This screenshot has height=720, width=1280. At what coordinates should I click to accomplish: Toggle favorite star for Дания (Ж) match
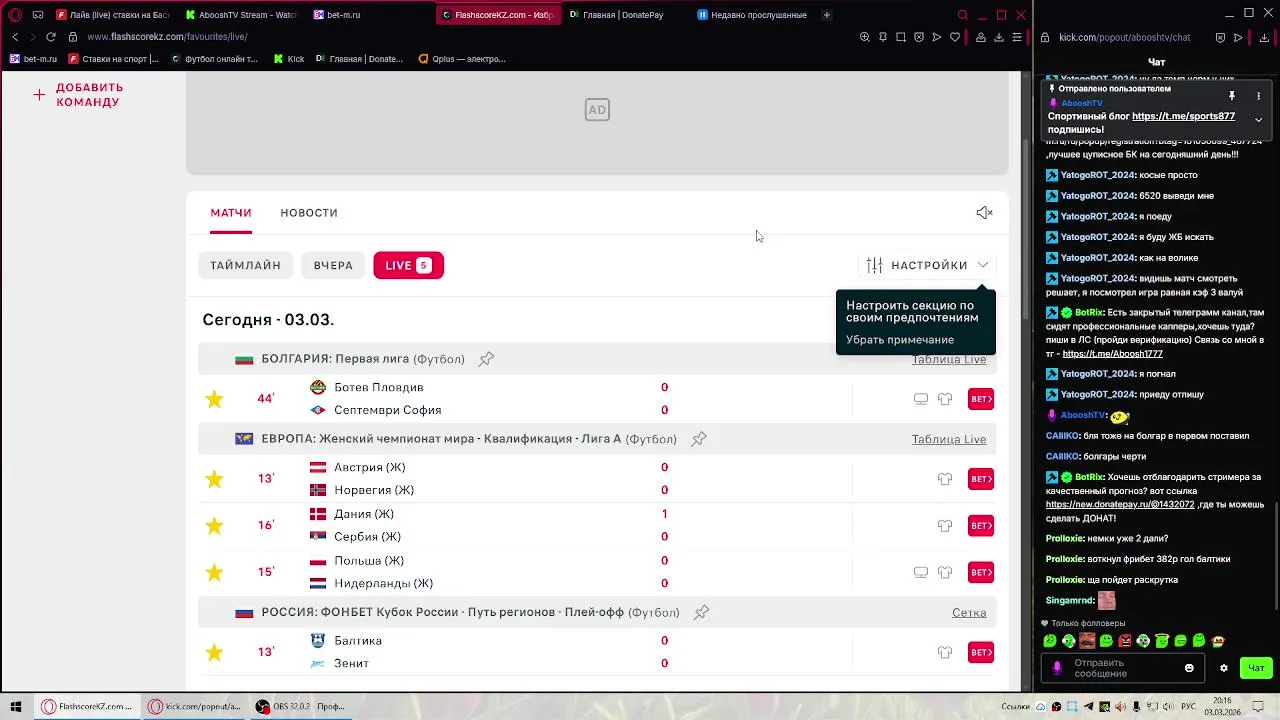[214, 525]
